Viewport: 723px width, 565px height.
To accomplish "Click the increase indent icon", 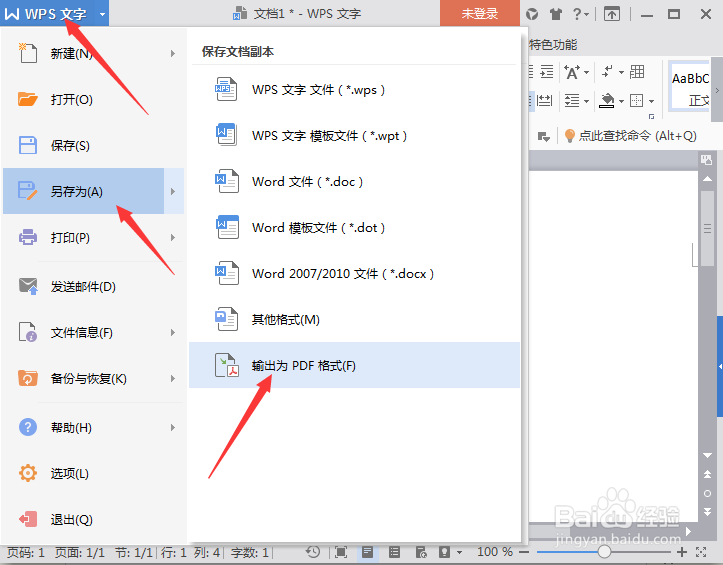I will (547, 71).
